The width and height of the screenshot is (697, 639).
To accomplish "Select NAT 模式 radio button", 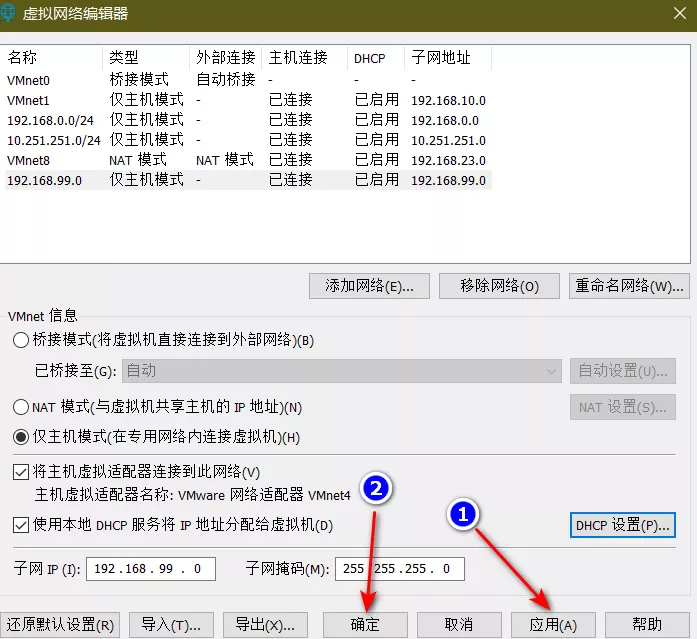I will pos(21,407).
